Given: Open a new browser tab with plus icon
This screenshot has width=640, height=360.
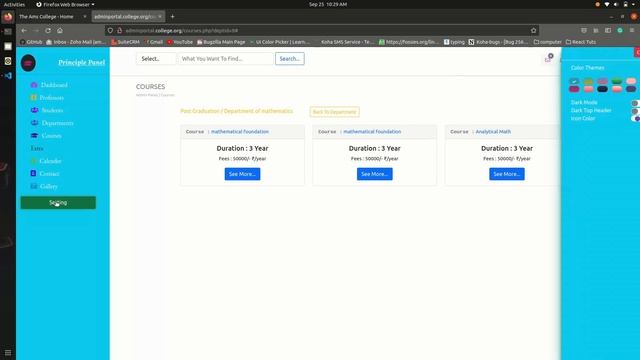Looking at the screenshot, I should coord(172,17).
